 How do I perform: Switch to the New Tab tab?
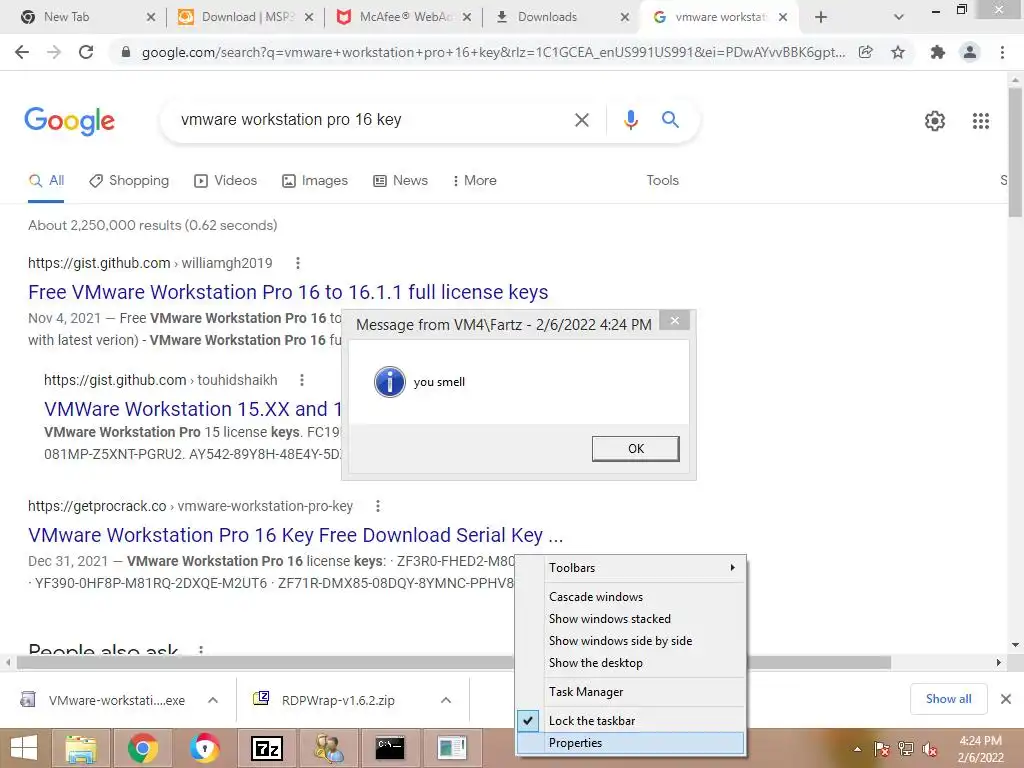coord(85,17)
